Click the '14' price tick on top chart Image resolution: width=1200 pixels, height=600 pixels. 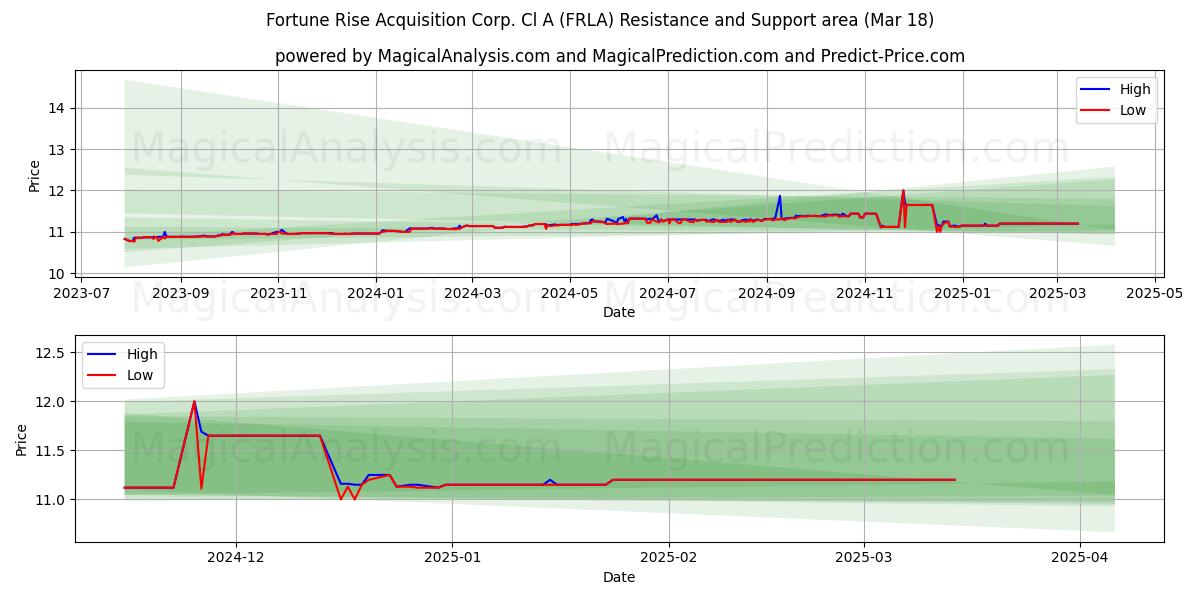58,108
